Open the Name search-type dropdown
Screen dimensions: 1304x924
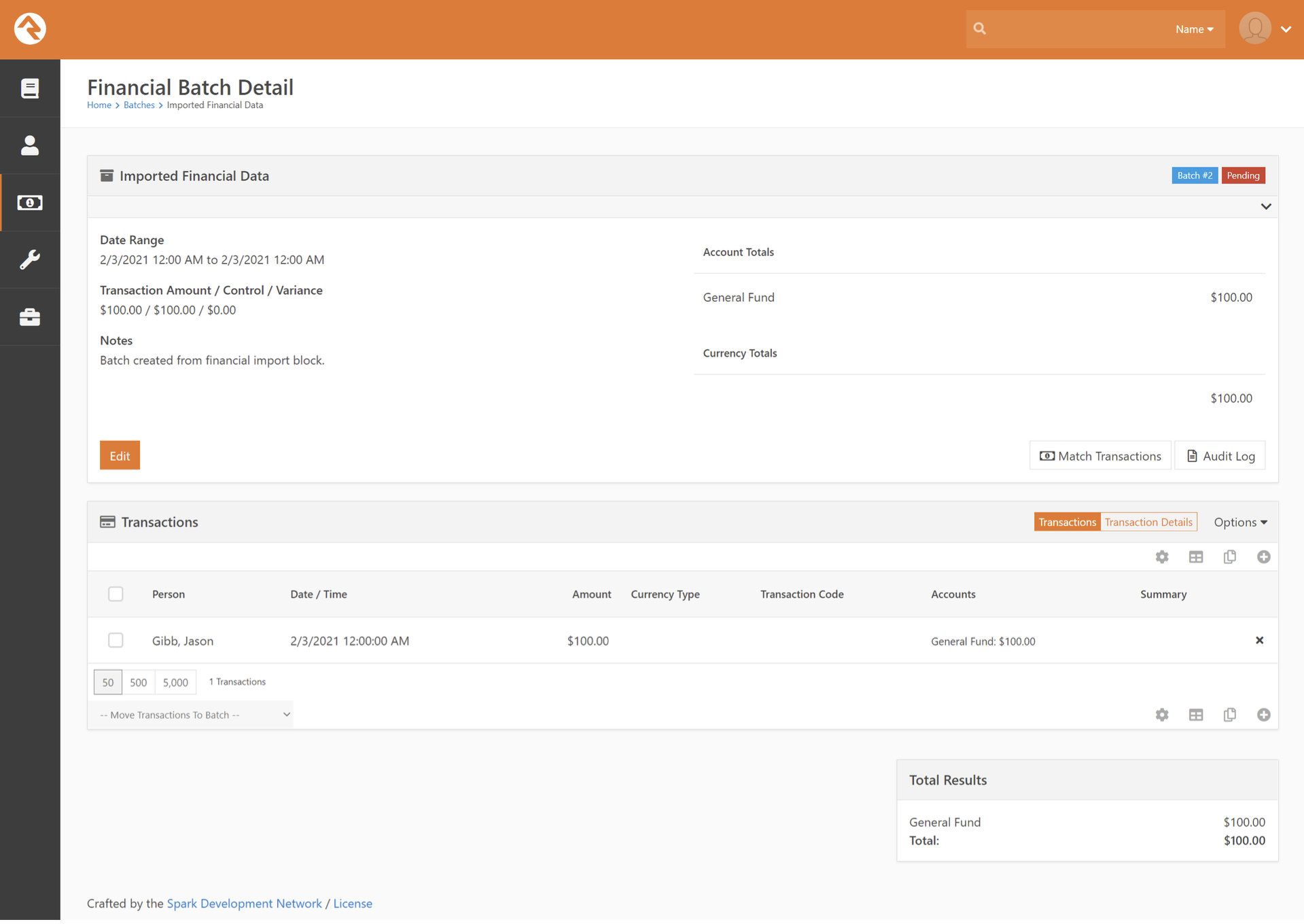1194,29
